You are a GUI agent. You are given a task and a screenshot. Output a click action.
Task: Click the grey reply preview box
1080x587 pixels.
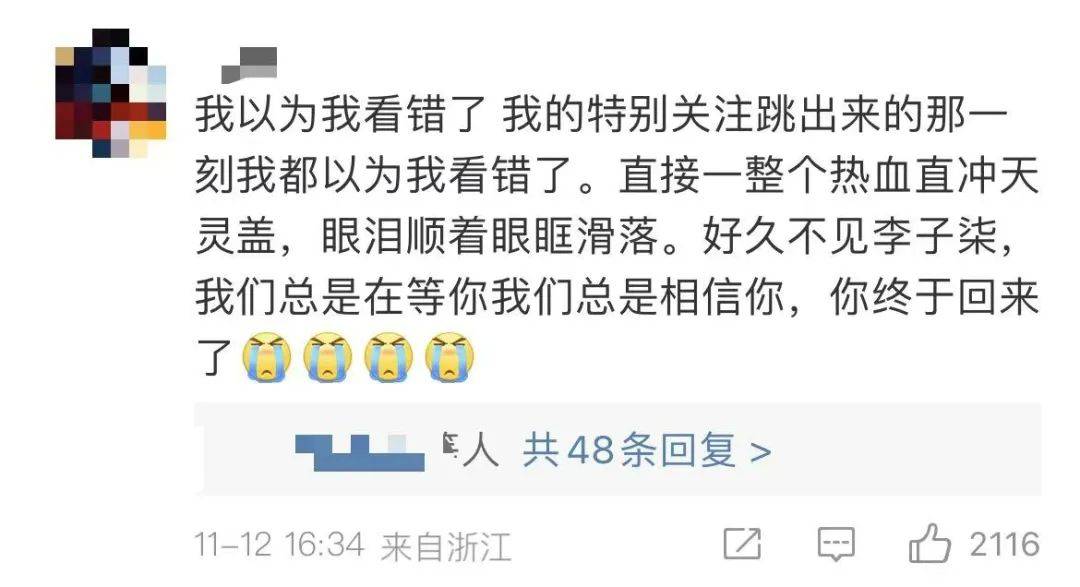(618, 449)
